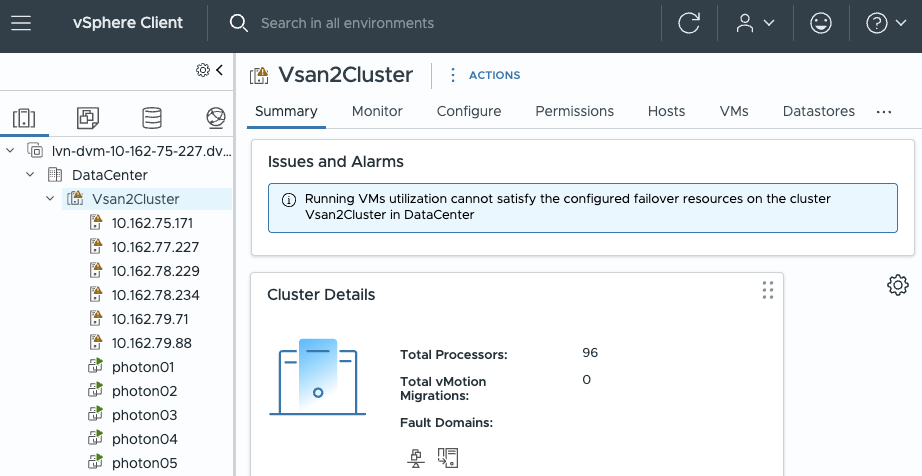This screenshot has width=922, height=476.
Task: Select the Storage inventory icon
Action: [152, 119]
